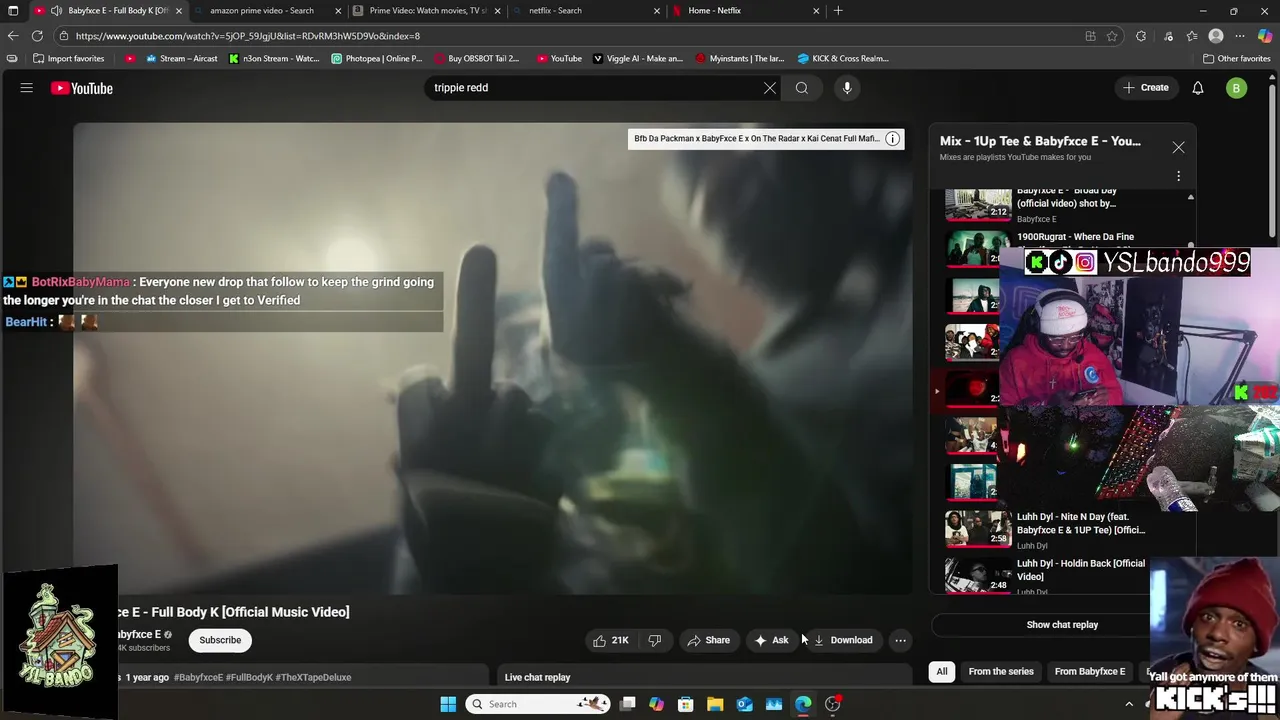Click the #BabyfxceE hashtag in the description
The image size is (1280, 720).
[198, 678]
